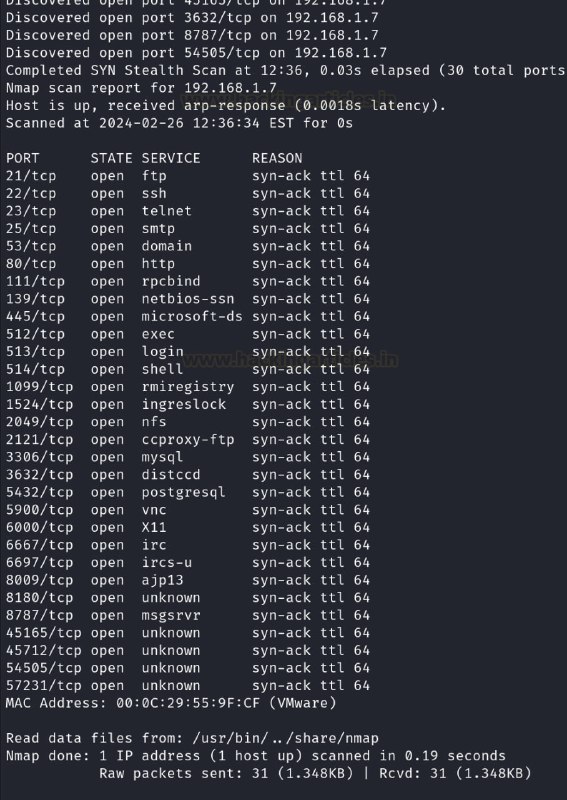
Task: Click the 80/tcp http row
Action: (188, 264)
